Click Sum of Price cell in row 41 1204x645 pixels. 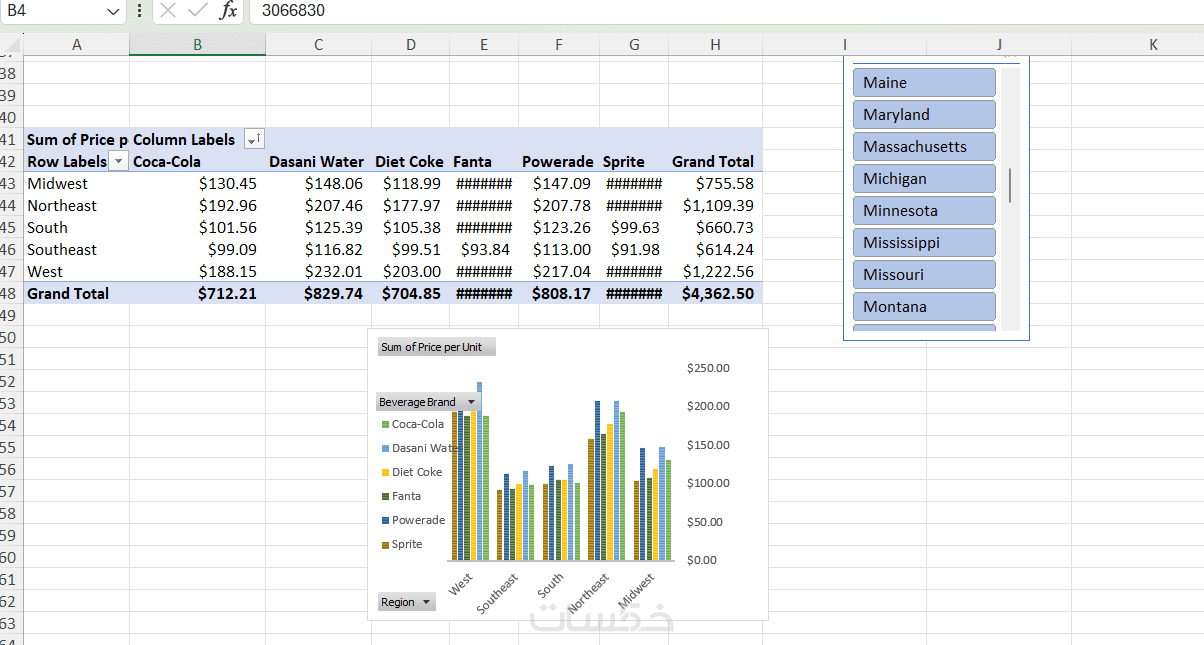pos(77,139)
